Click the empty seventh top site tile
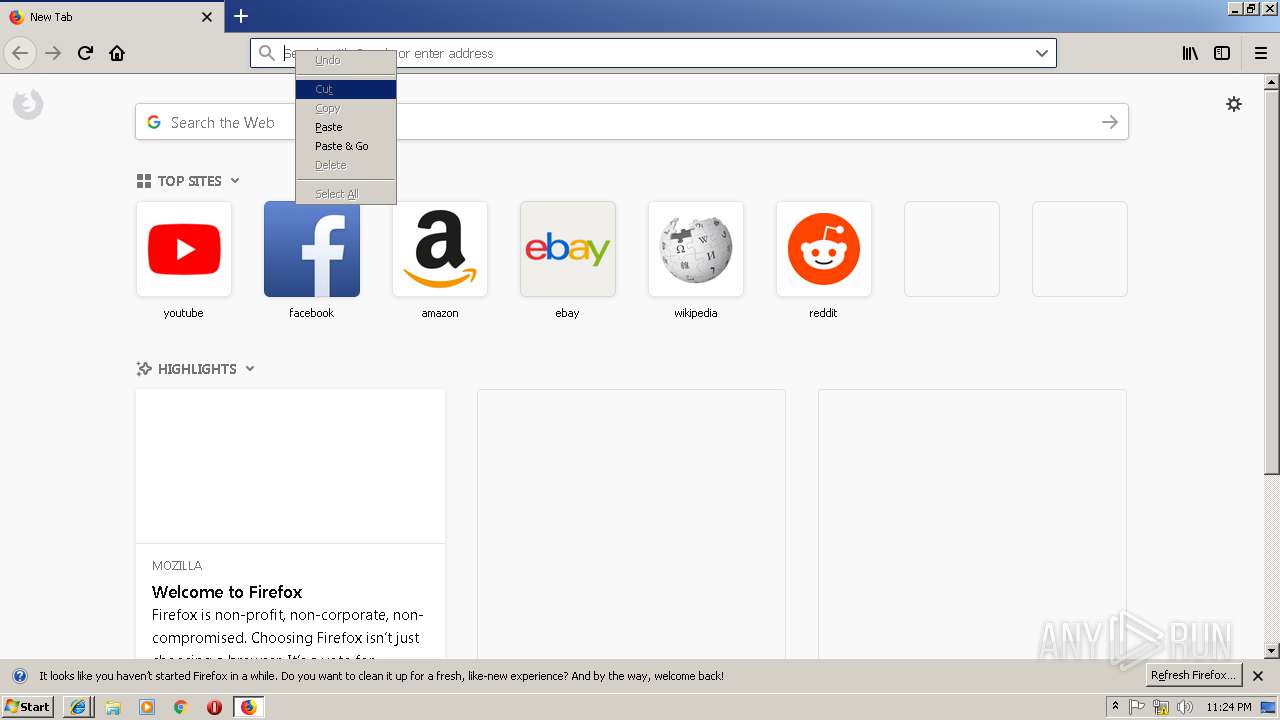This screenshot has height=720, width=1280. [x=952, y=249]
